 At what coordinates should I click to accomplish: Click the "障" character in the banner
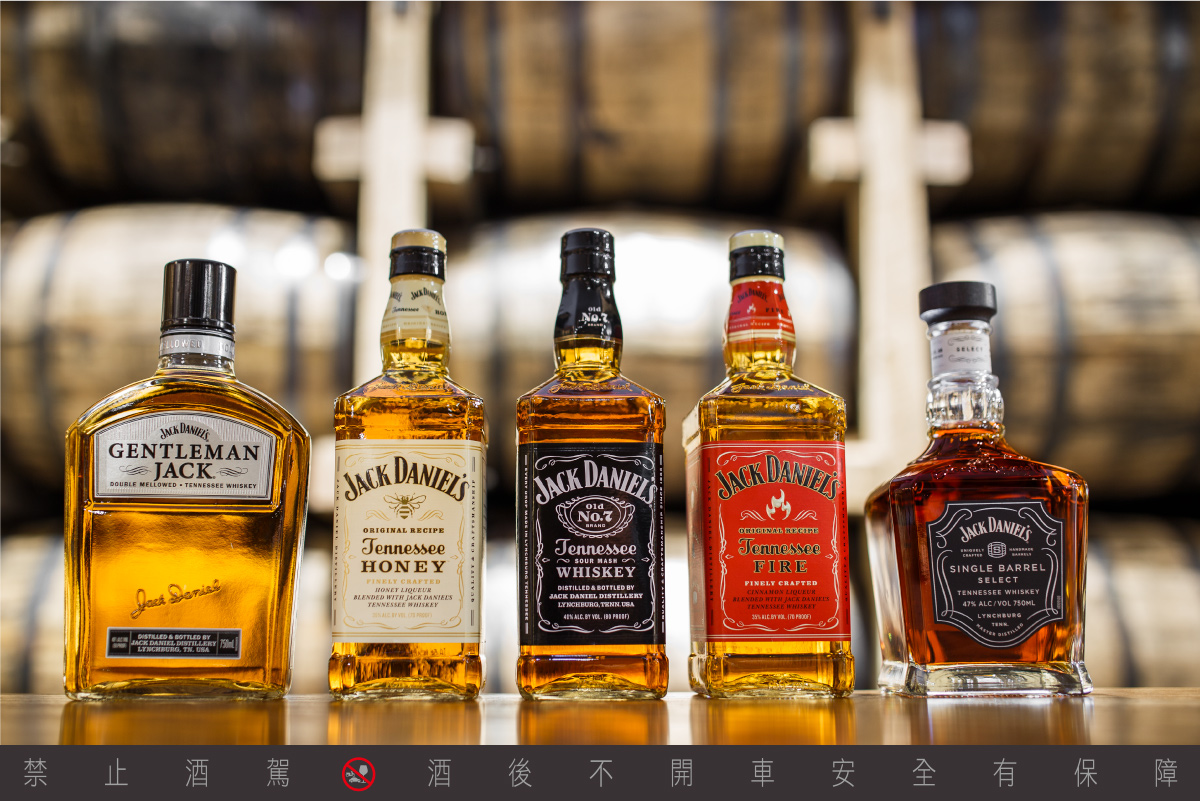click(1167, 773)
